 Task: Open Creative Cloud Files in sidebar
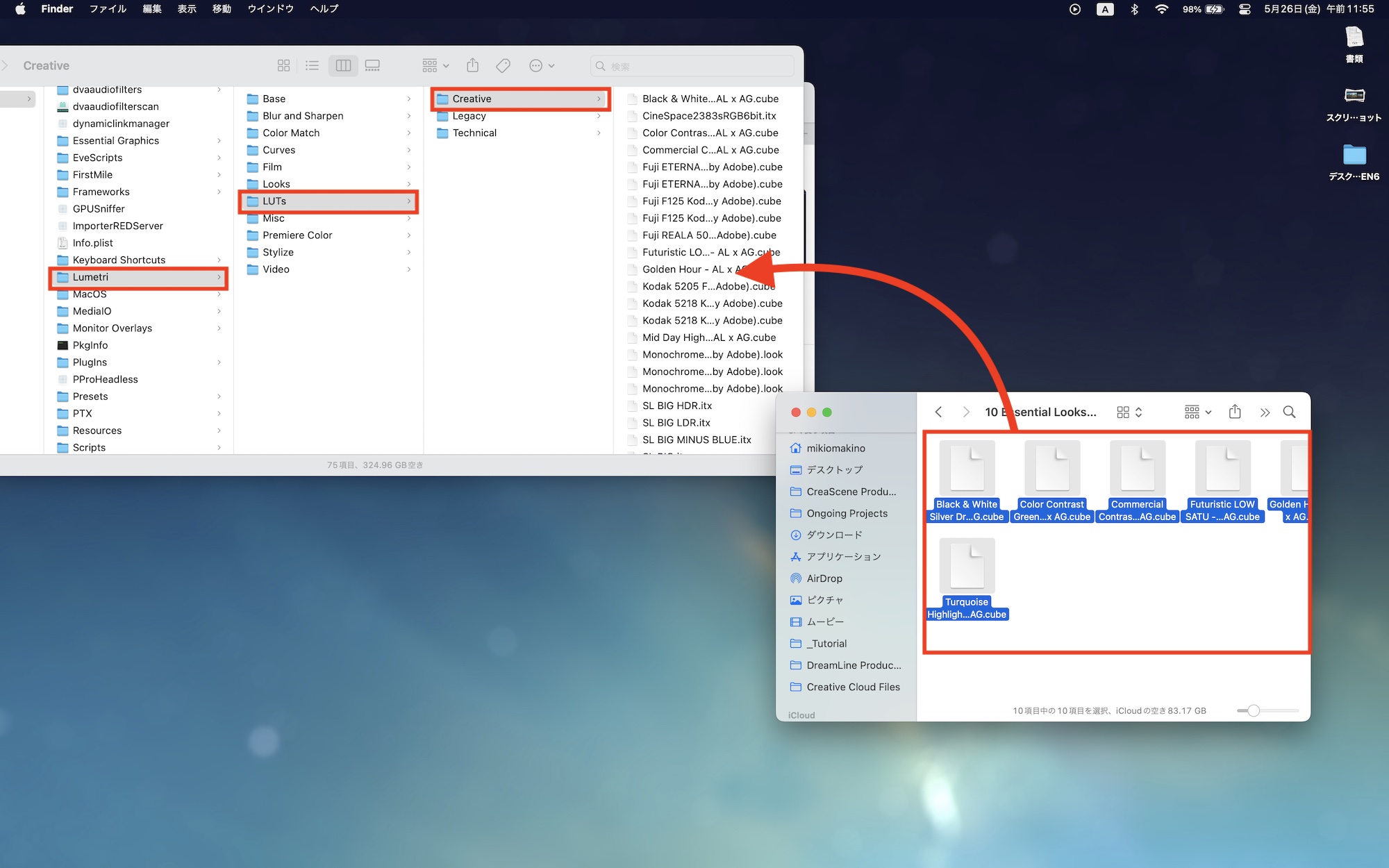pos(853,687)
